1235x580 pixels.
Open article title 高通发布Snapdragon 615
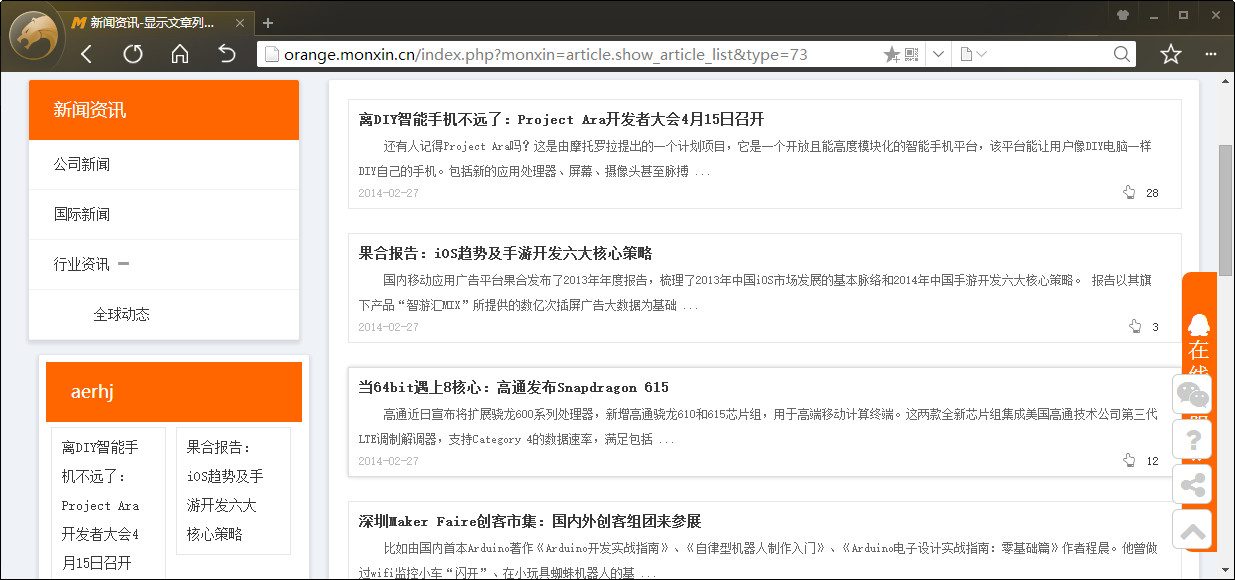[514, 387]
